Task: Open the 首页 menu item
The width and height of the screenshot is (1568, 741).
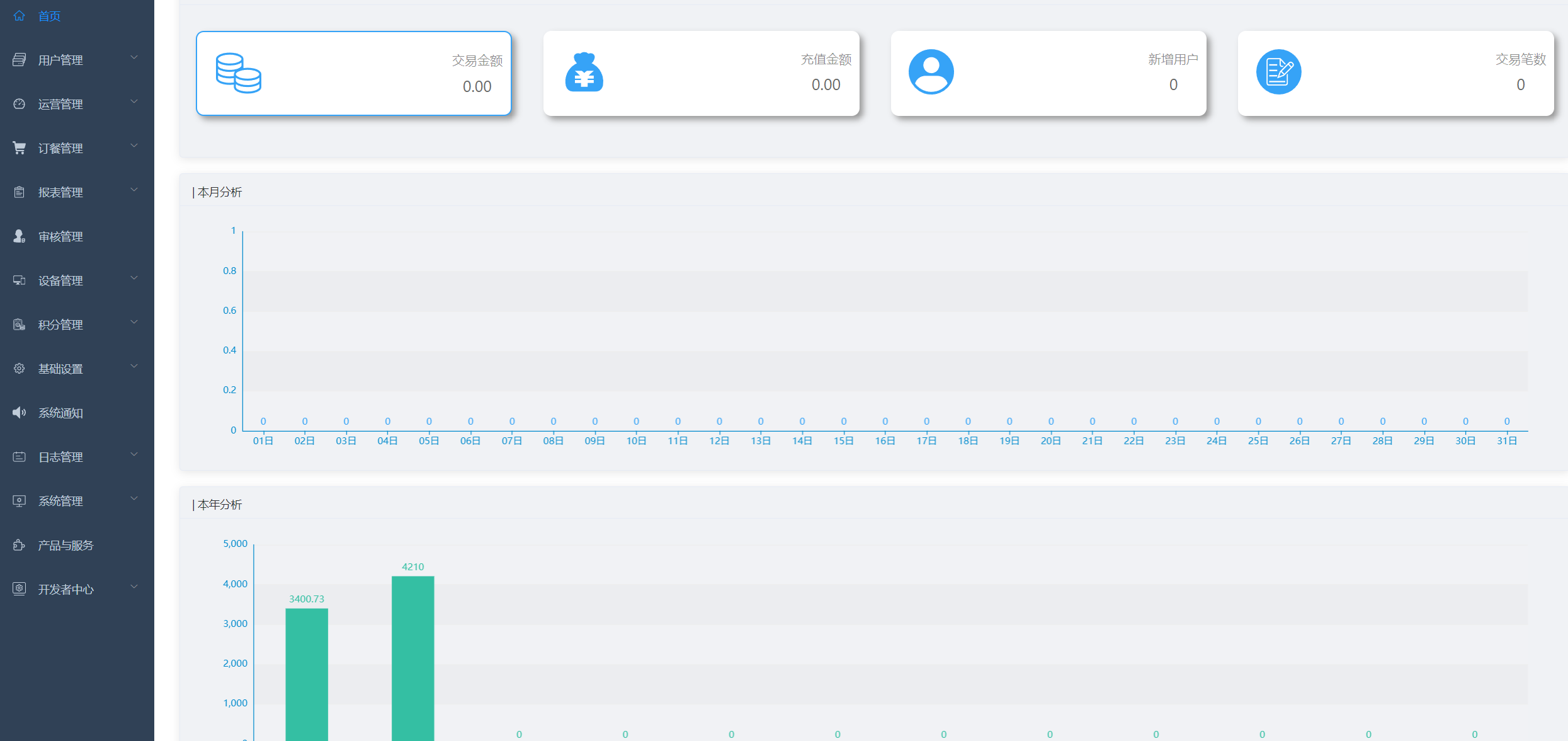Action: point(77,16)
